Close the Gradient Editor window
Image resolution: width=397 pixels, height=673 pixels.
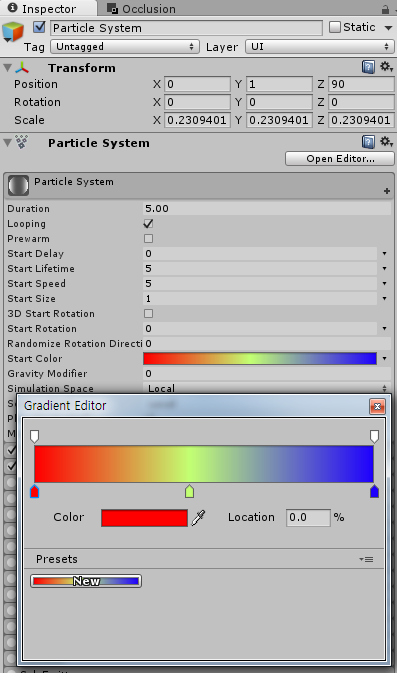click(x=377, y=406)
